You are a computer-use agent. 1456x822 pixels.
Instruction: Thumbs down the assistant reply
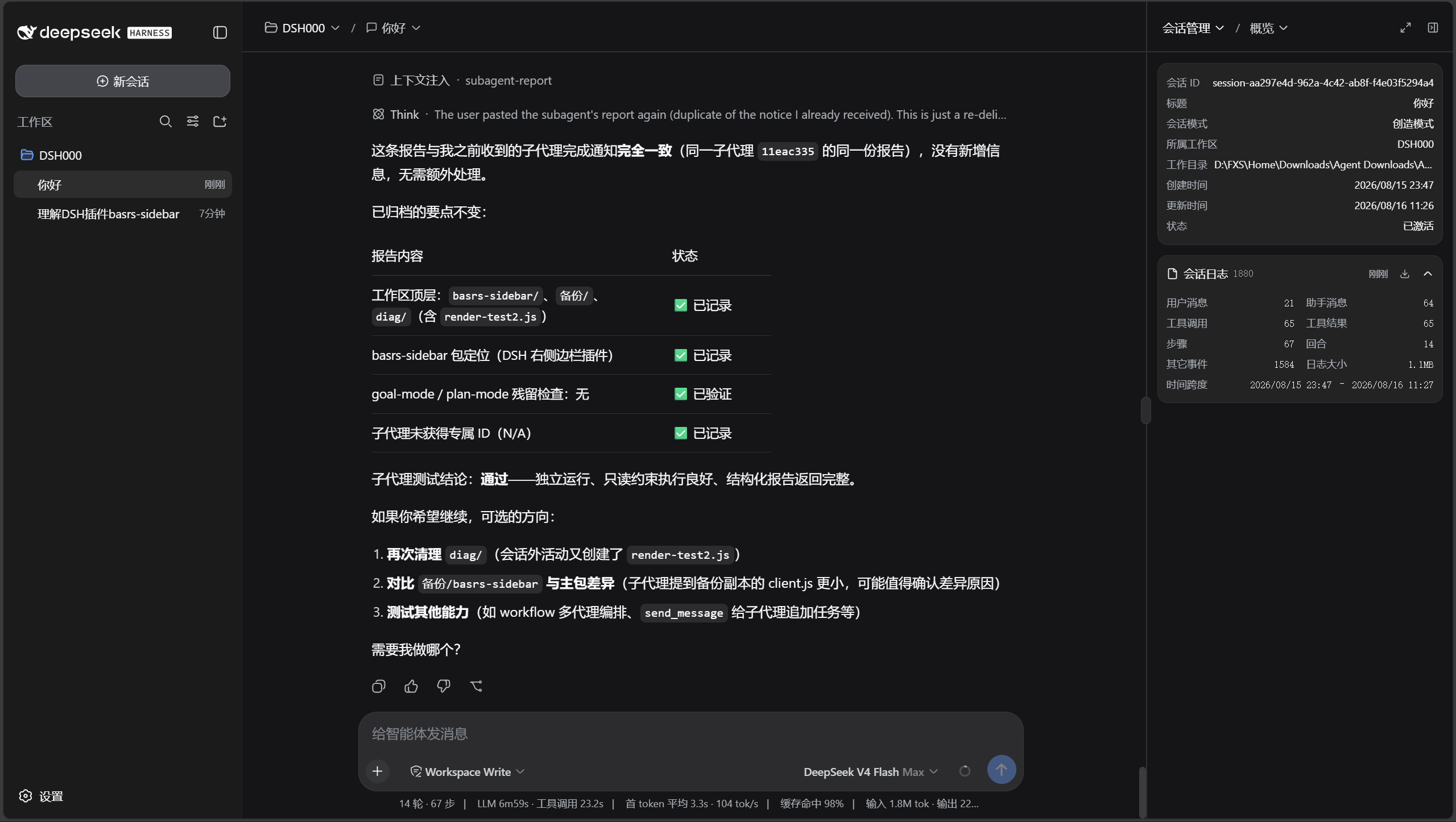click(x=444, y=686)
